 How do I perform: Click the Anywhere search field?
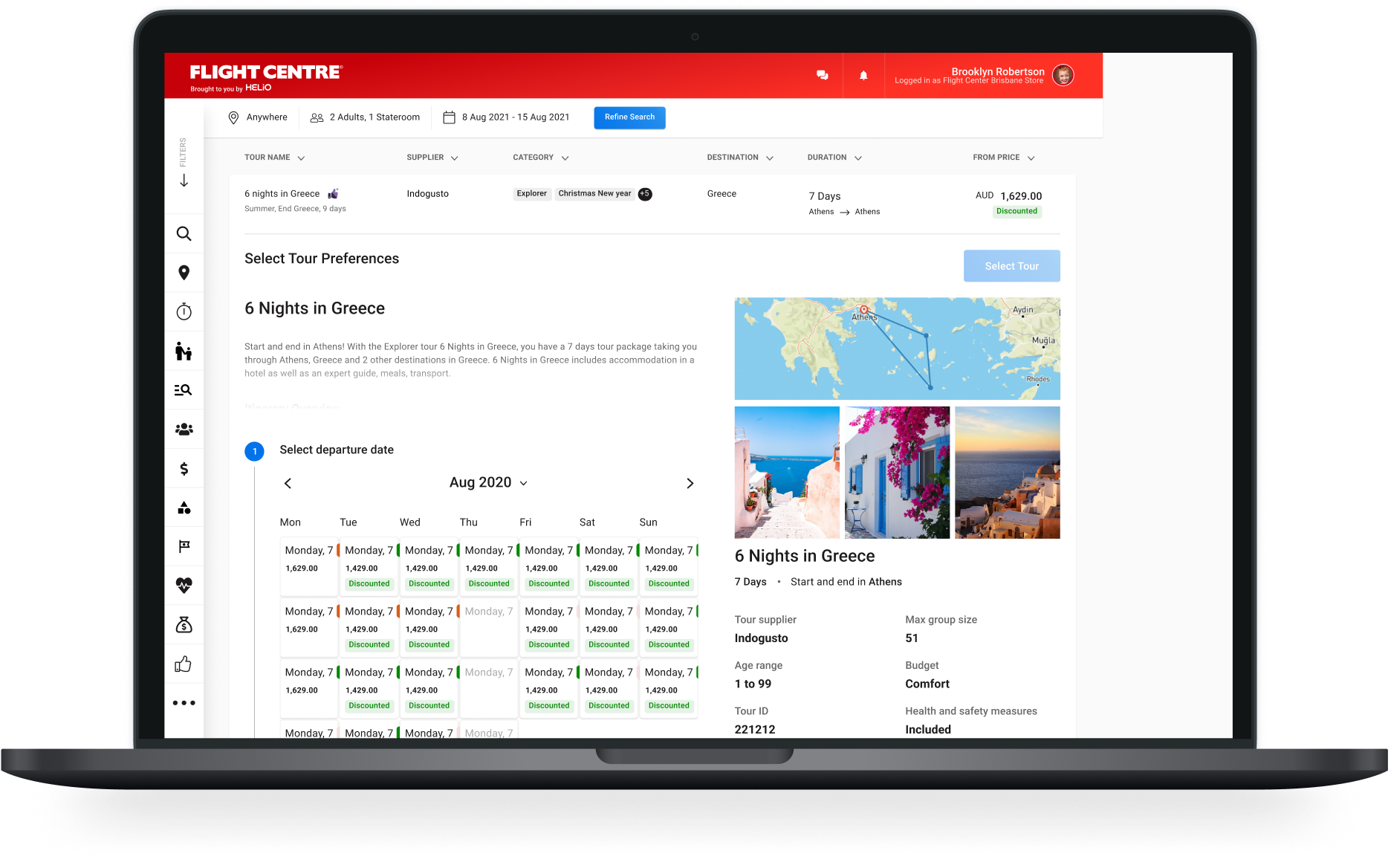(x=258, y=117)
